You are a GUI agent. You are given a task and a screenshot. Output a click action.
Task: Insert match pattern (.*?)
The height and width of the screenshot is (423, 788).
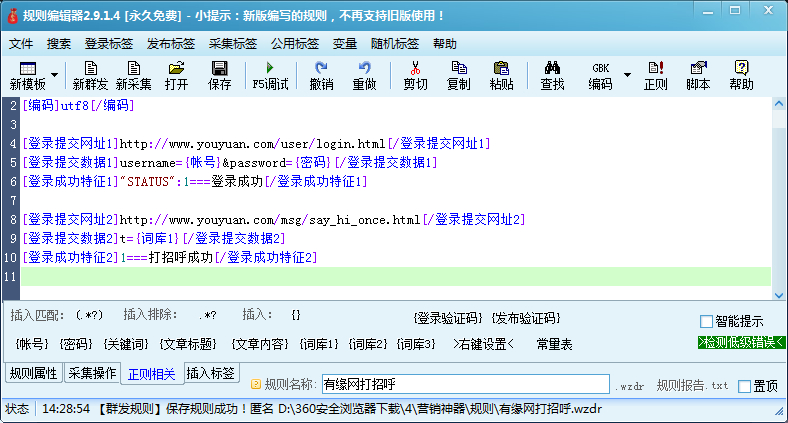click(89, 315)
